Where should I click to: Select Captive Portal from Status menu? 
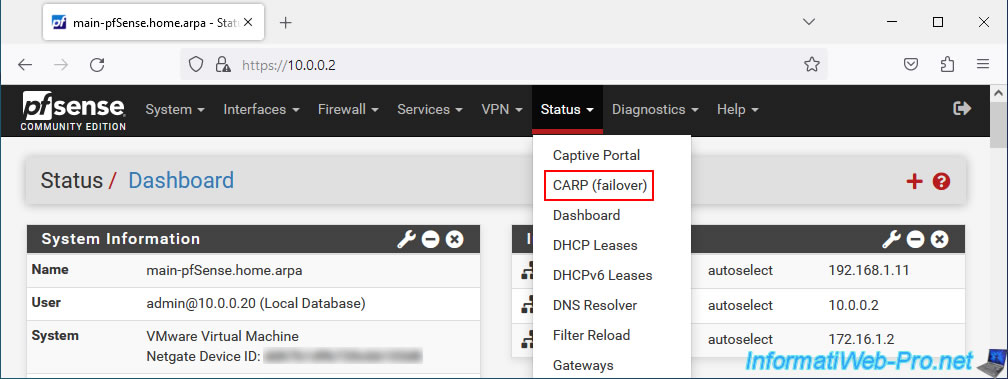[597, 155]
